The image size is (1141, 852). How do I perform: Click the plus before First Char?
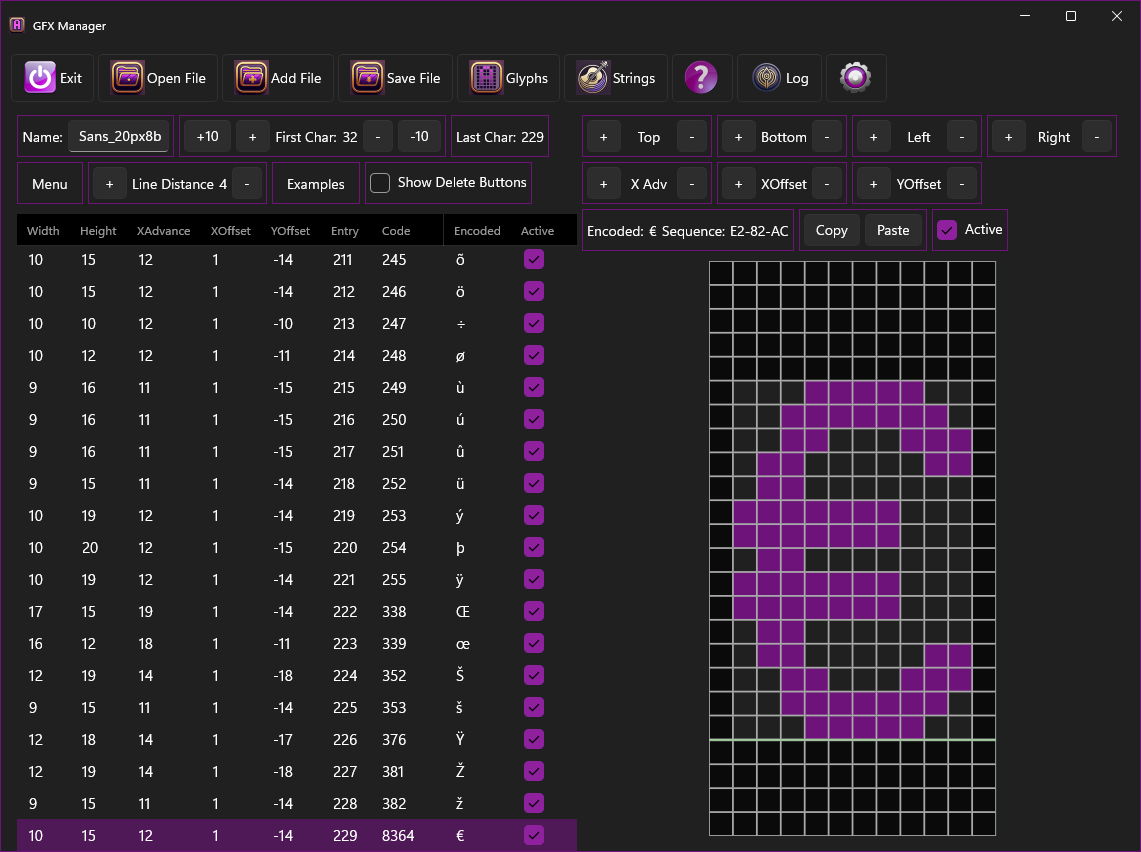[253, 136]
